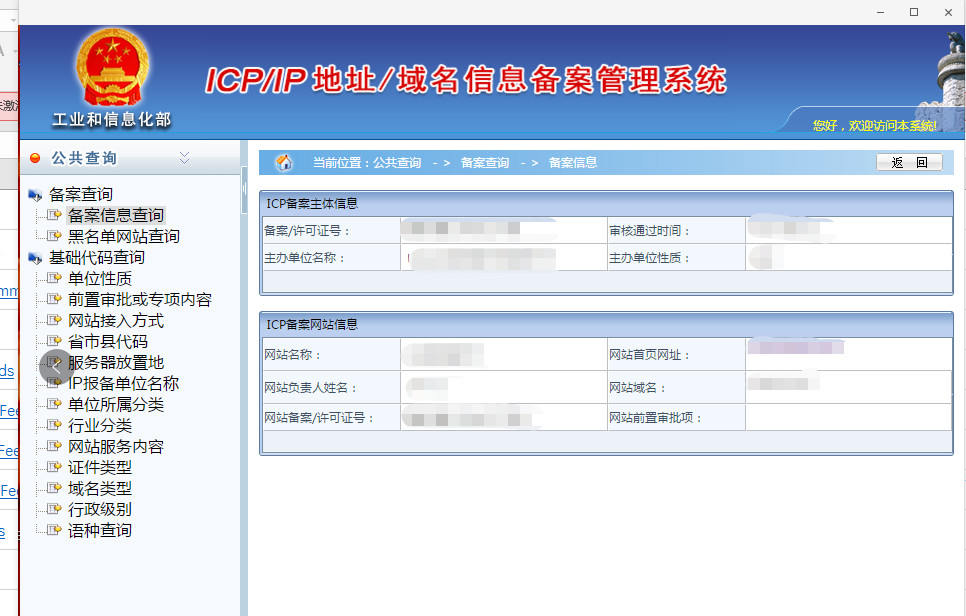Click the page icon beside 单位所属分类
Viewport: 966px width, 616px height.
click(x=54, y=404)
